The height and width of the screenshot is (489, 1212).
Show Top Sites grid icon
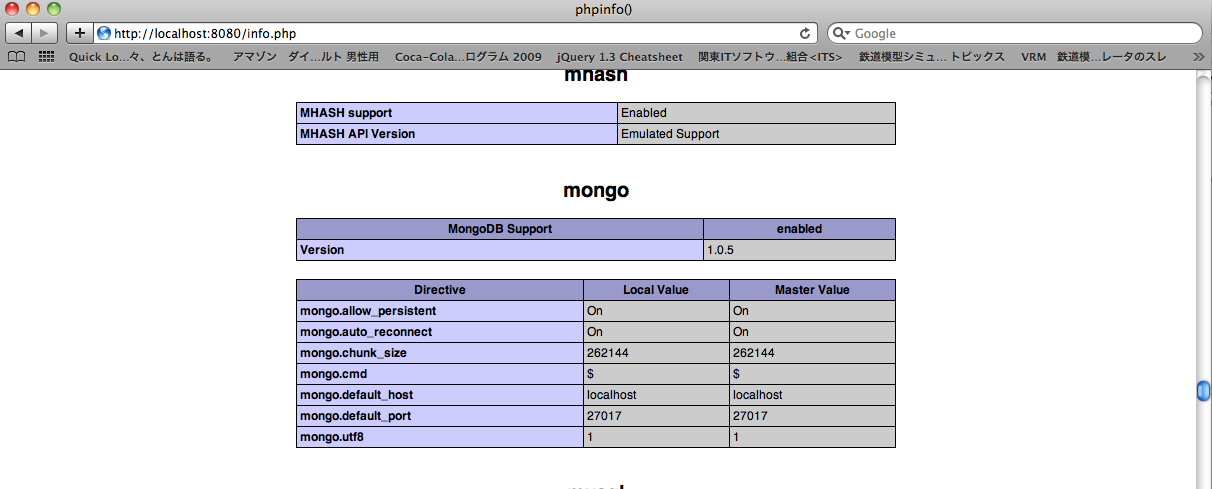click(x=46, y=57)
